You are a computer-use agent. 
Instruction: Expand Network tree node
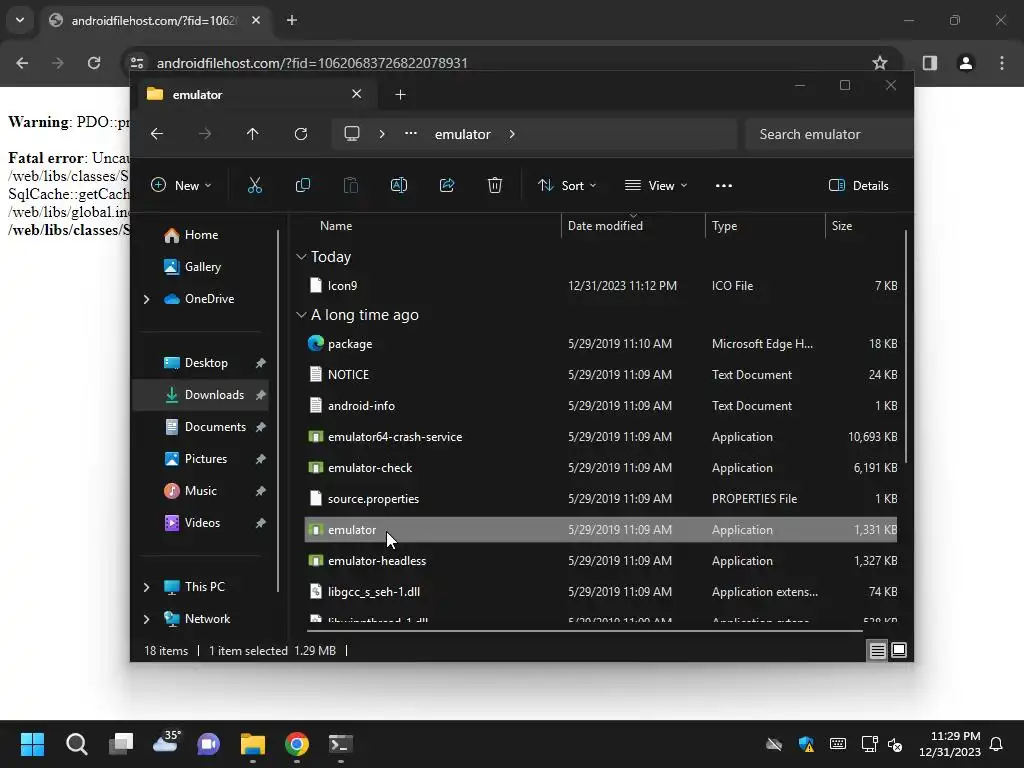pyautogui.click(x=146, y=619)
